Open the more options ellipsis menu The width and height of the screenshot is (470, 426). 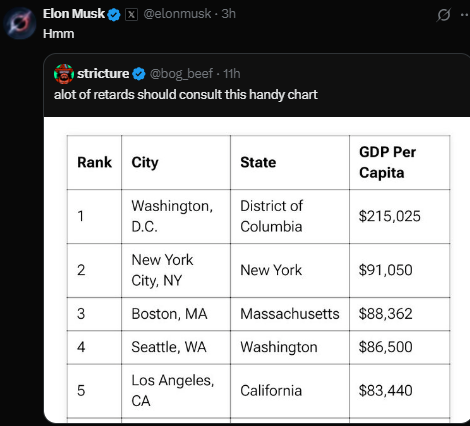tap(465, 15)
